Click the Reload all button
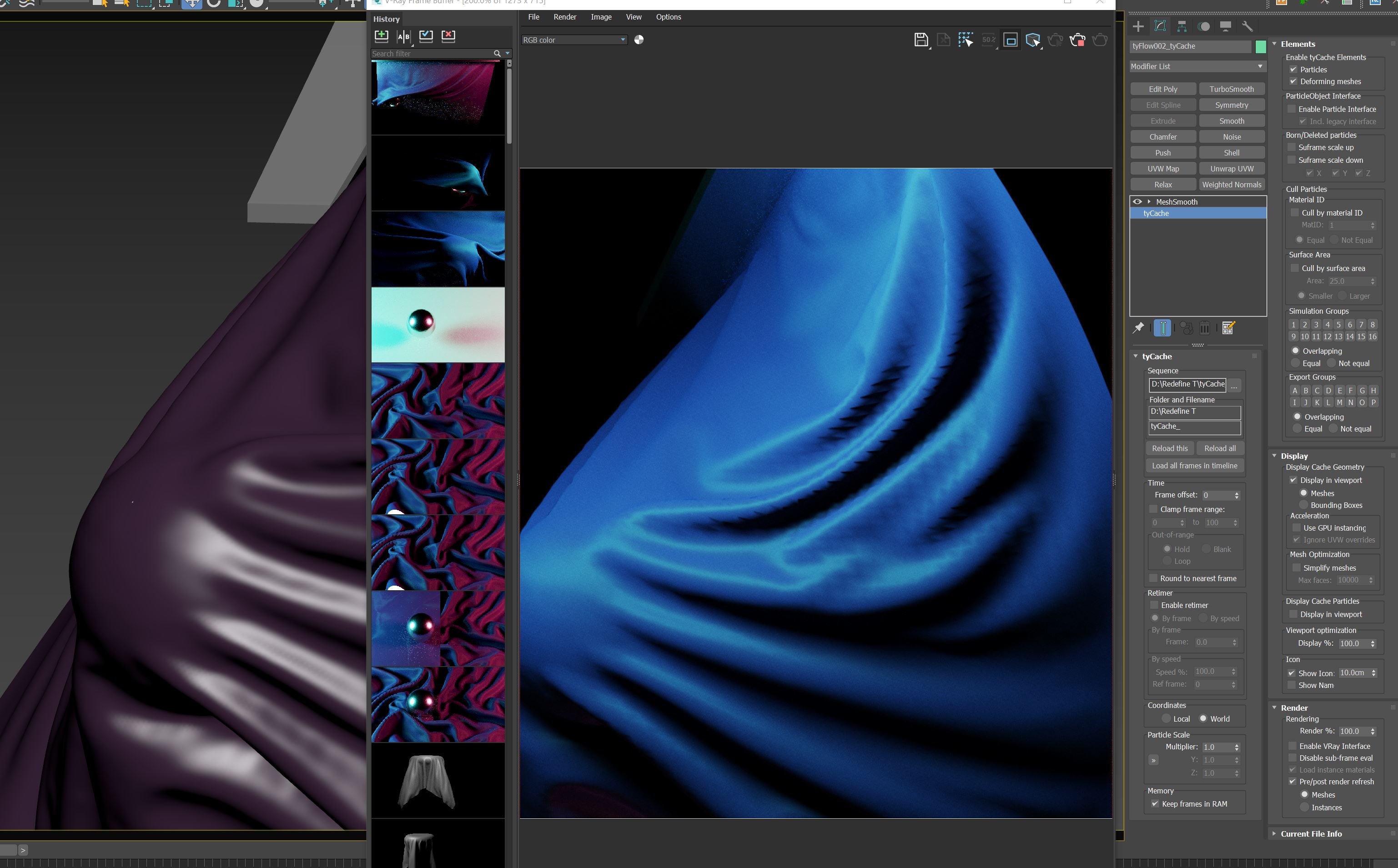The width and height of the screenshot is (1398, 868). (x=1219, y=448)
